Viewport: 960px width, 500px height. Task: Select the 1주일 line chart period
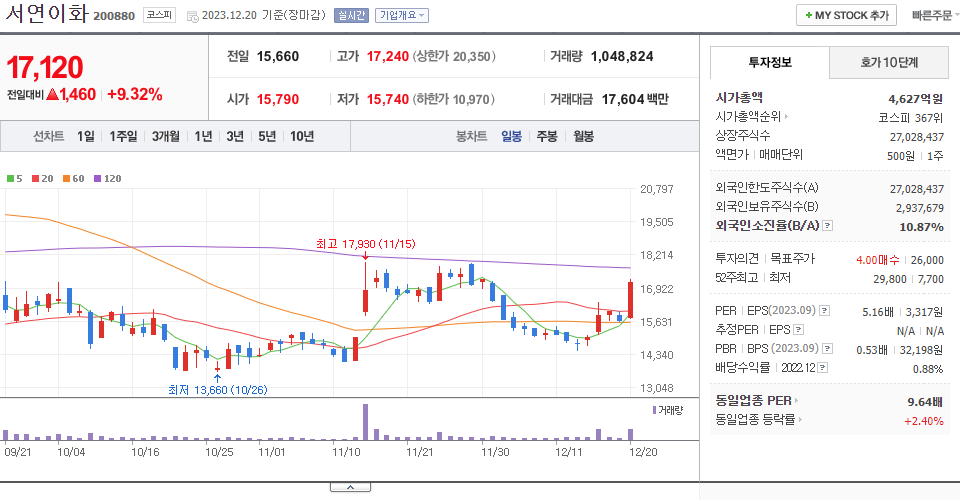pos(123,136)
